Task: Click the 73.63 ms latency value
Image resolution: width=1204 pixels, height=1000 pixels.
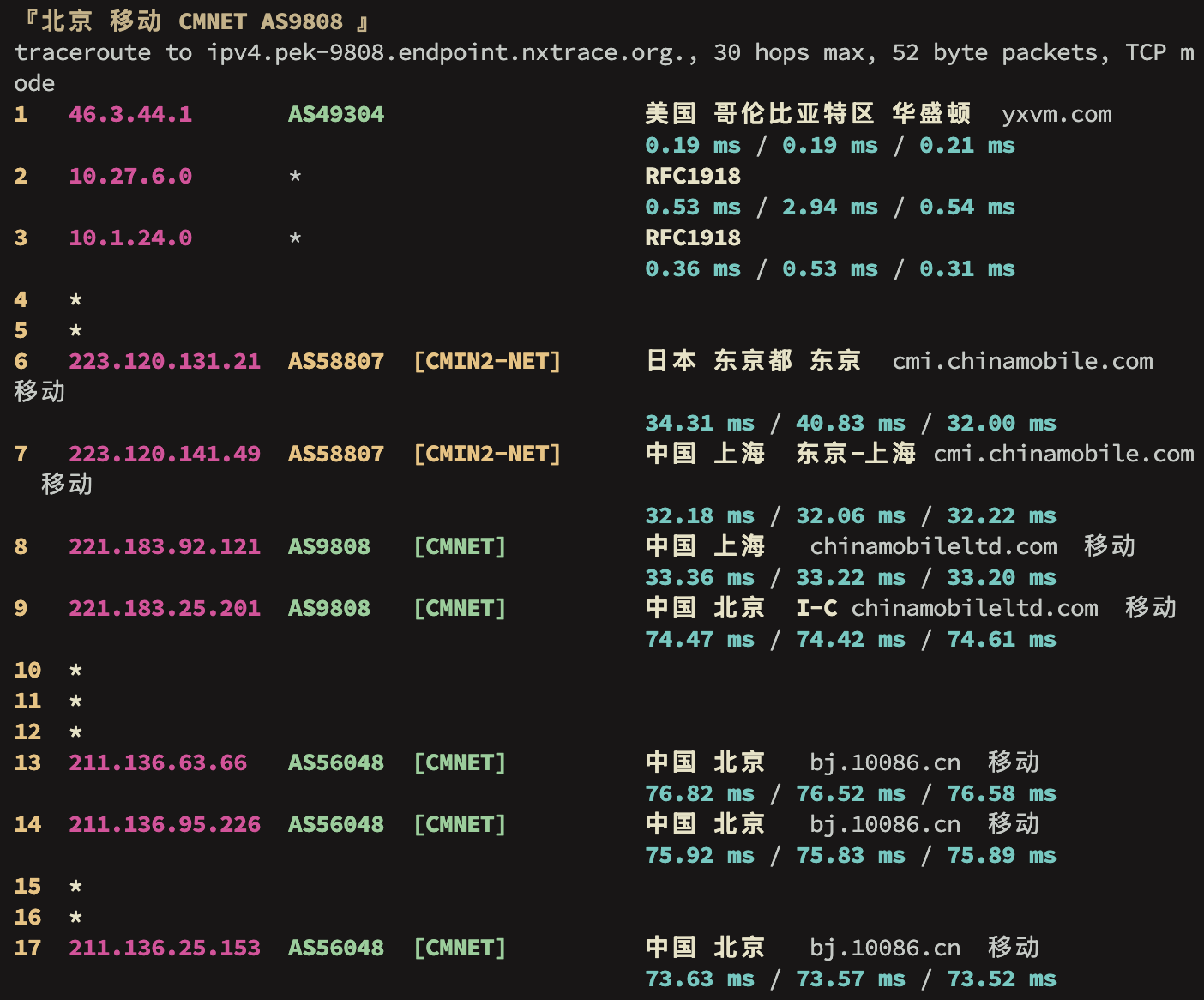Action: pos(700,979)
